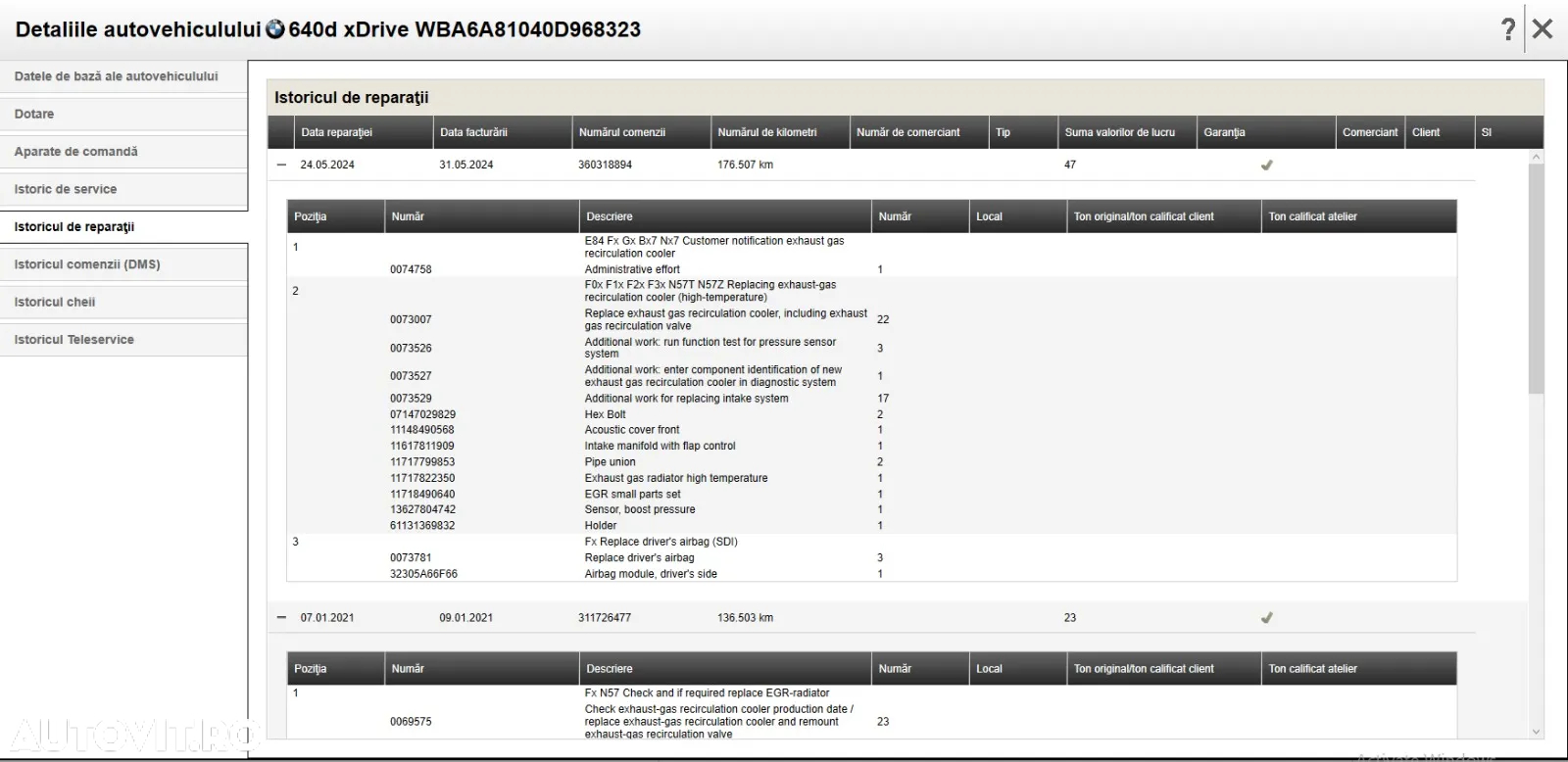Image resolution: width=1568 pixels, height=762 pixels.
Task: Collapse the 24.05.2024 repair entry
Action: coord(281,165)
